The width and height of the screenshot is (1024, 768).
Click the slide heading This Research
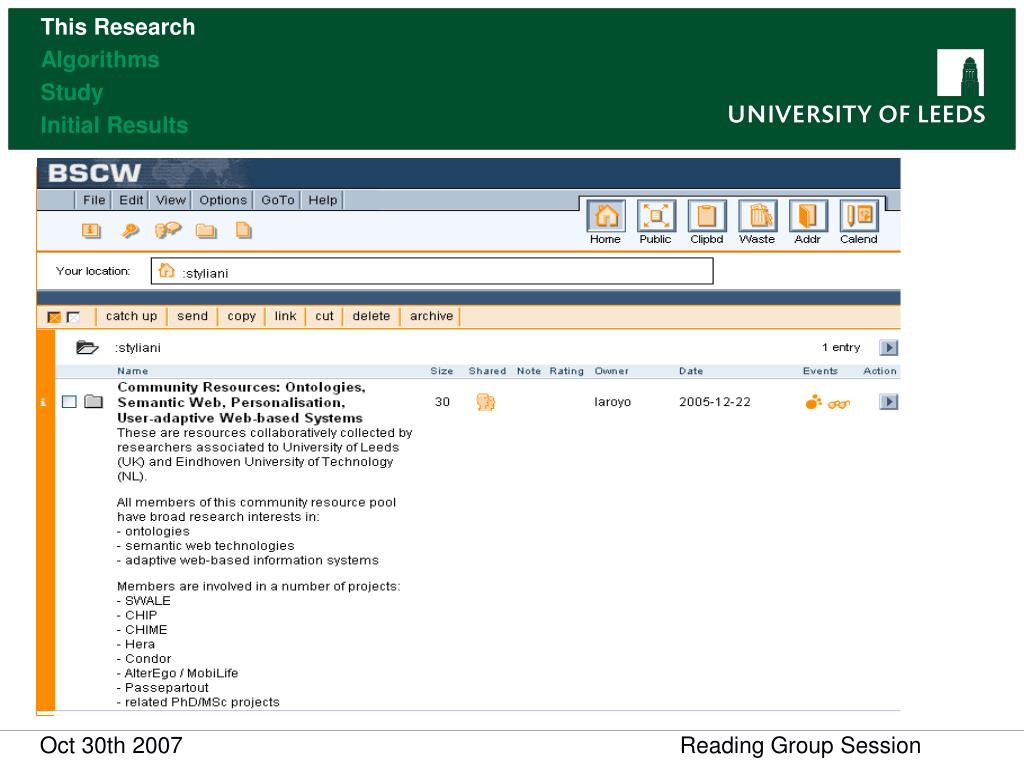(118, 27)
